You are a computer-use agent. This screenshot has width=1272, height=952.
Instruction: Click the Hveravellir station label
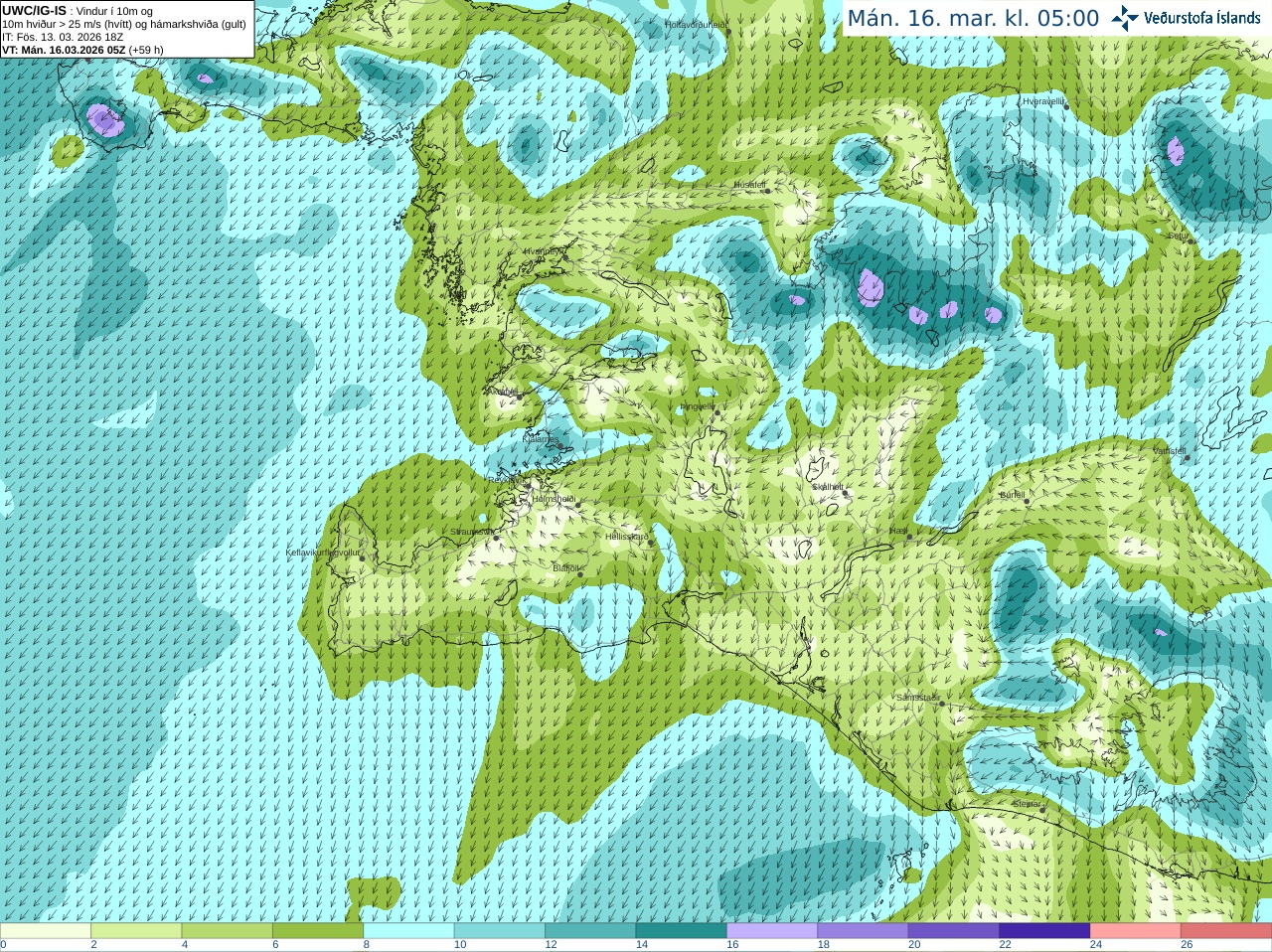pos(1043,101)
